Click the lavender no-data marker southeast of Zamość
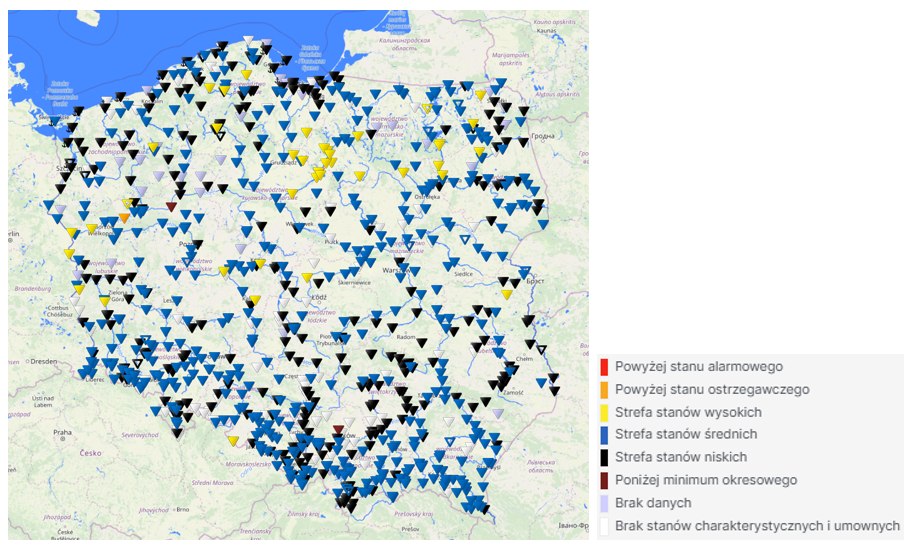The image size is (913, 546). (498, 414)
